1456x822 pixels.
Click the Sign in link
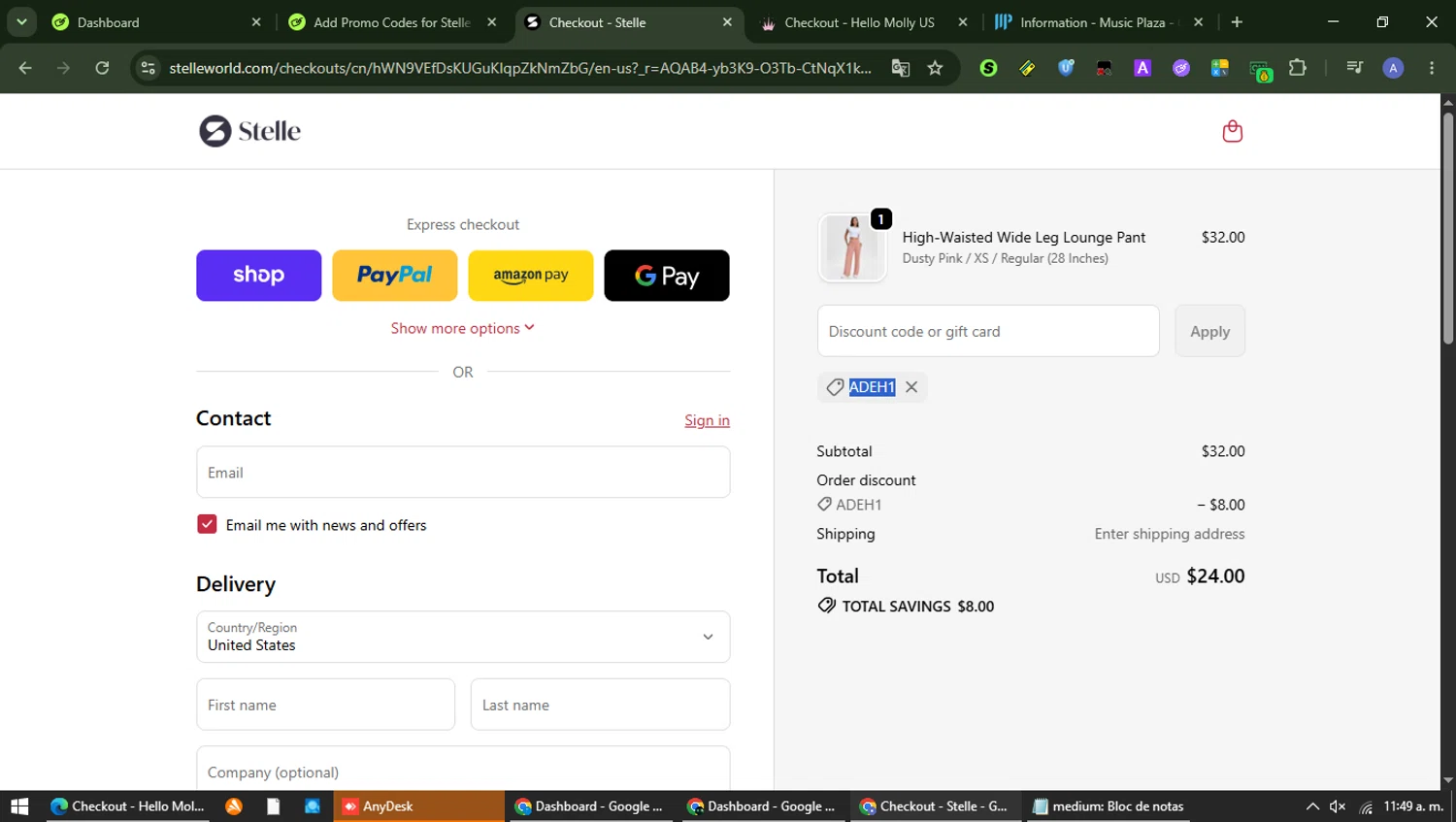(707, 420)
